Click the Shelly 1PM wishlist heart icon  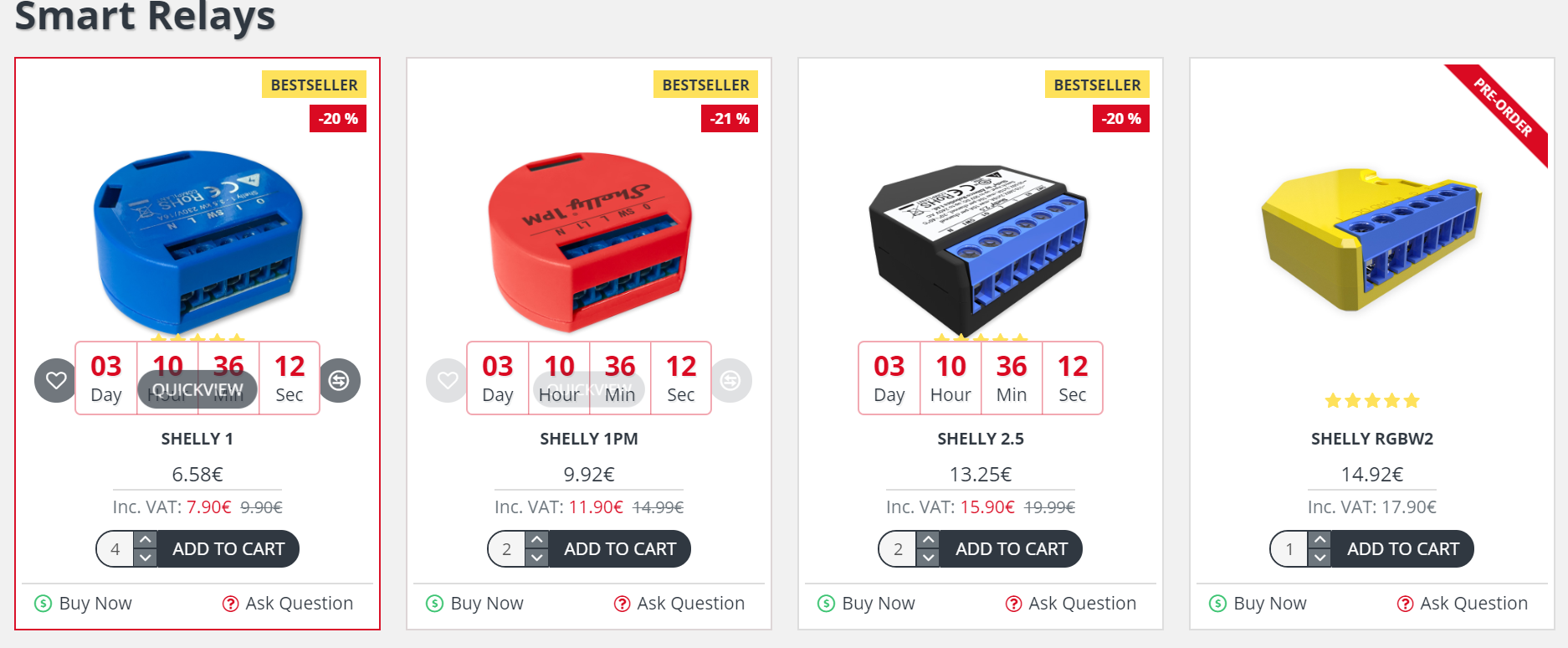coord(447,381)
